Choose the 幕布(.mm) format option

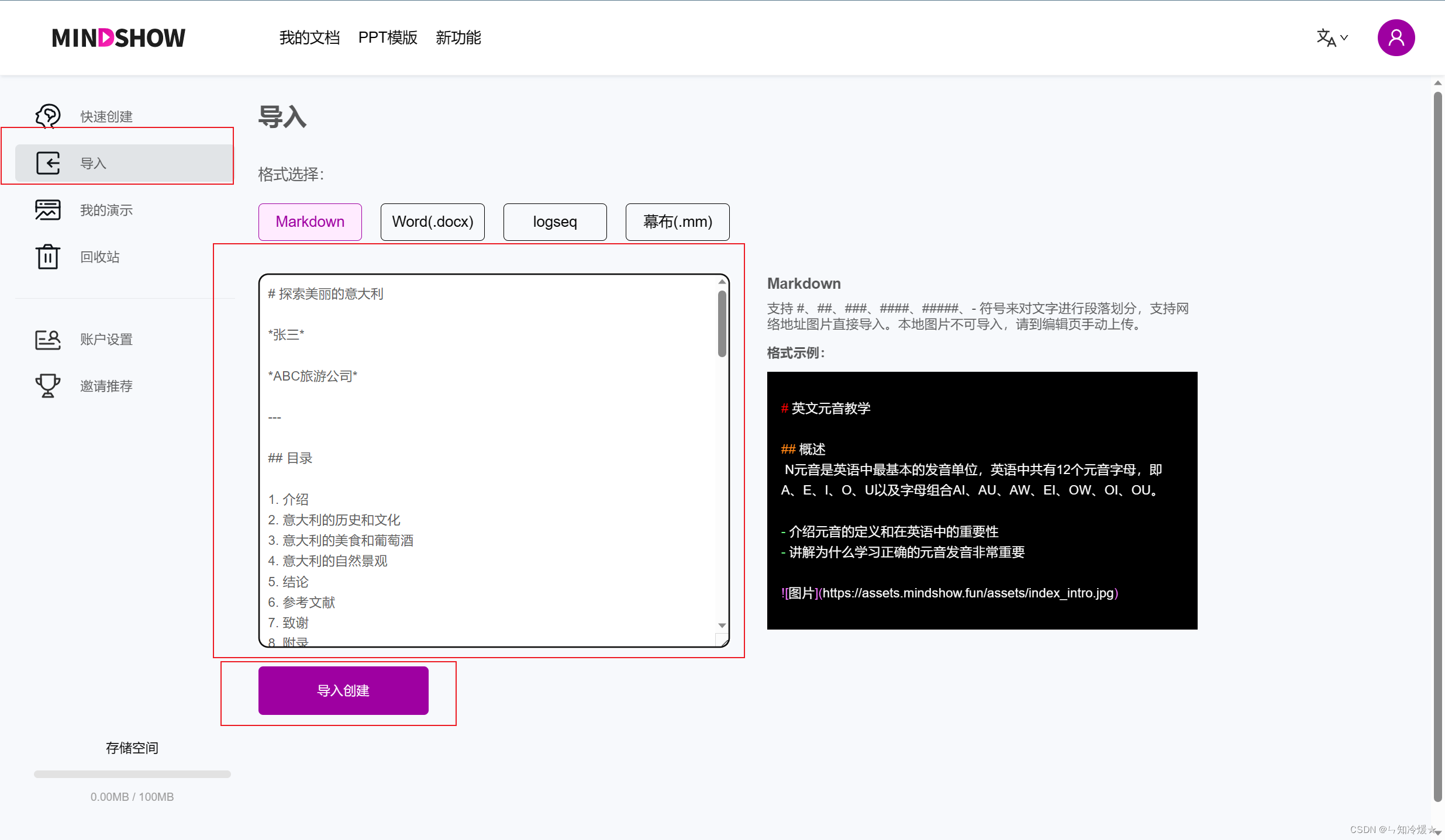tap(678, 222)
